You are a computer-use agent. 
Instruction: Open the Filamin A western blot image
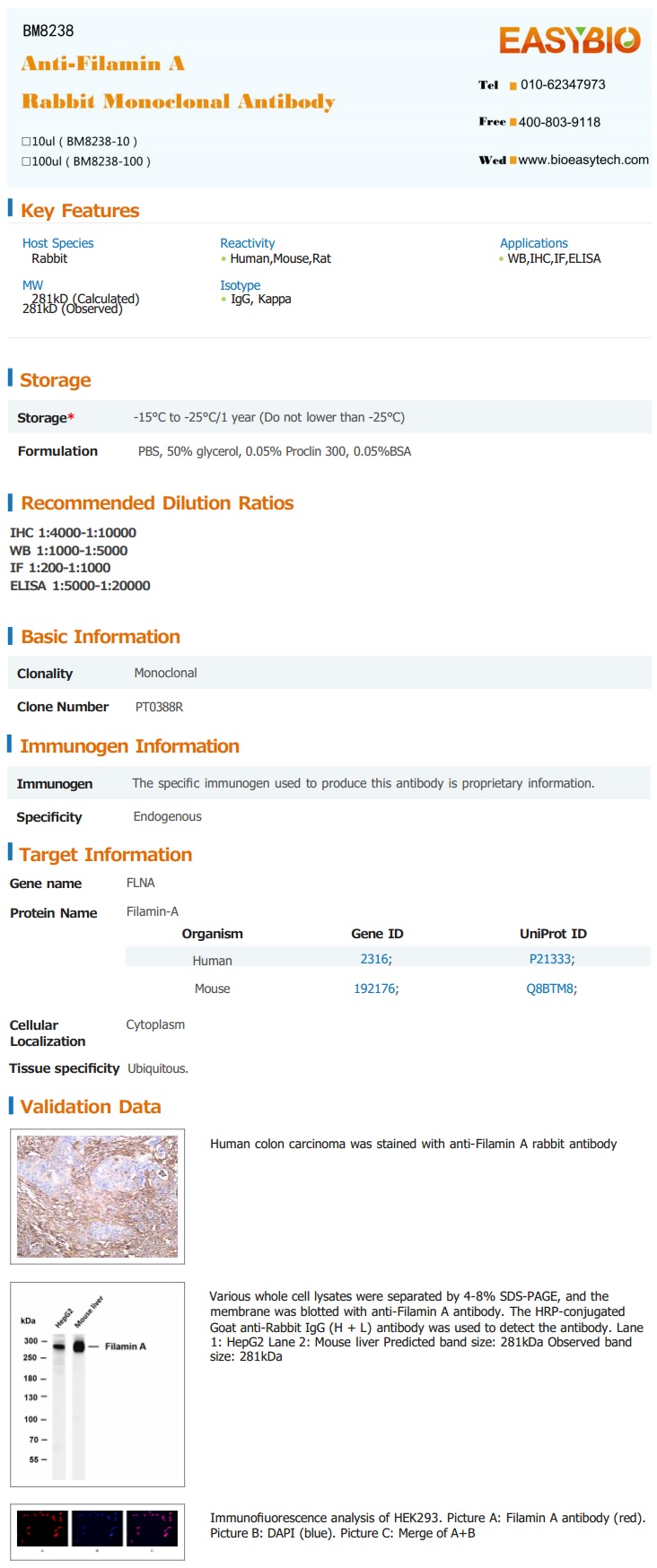pyautogui.click(x=97, y=1384)
